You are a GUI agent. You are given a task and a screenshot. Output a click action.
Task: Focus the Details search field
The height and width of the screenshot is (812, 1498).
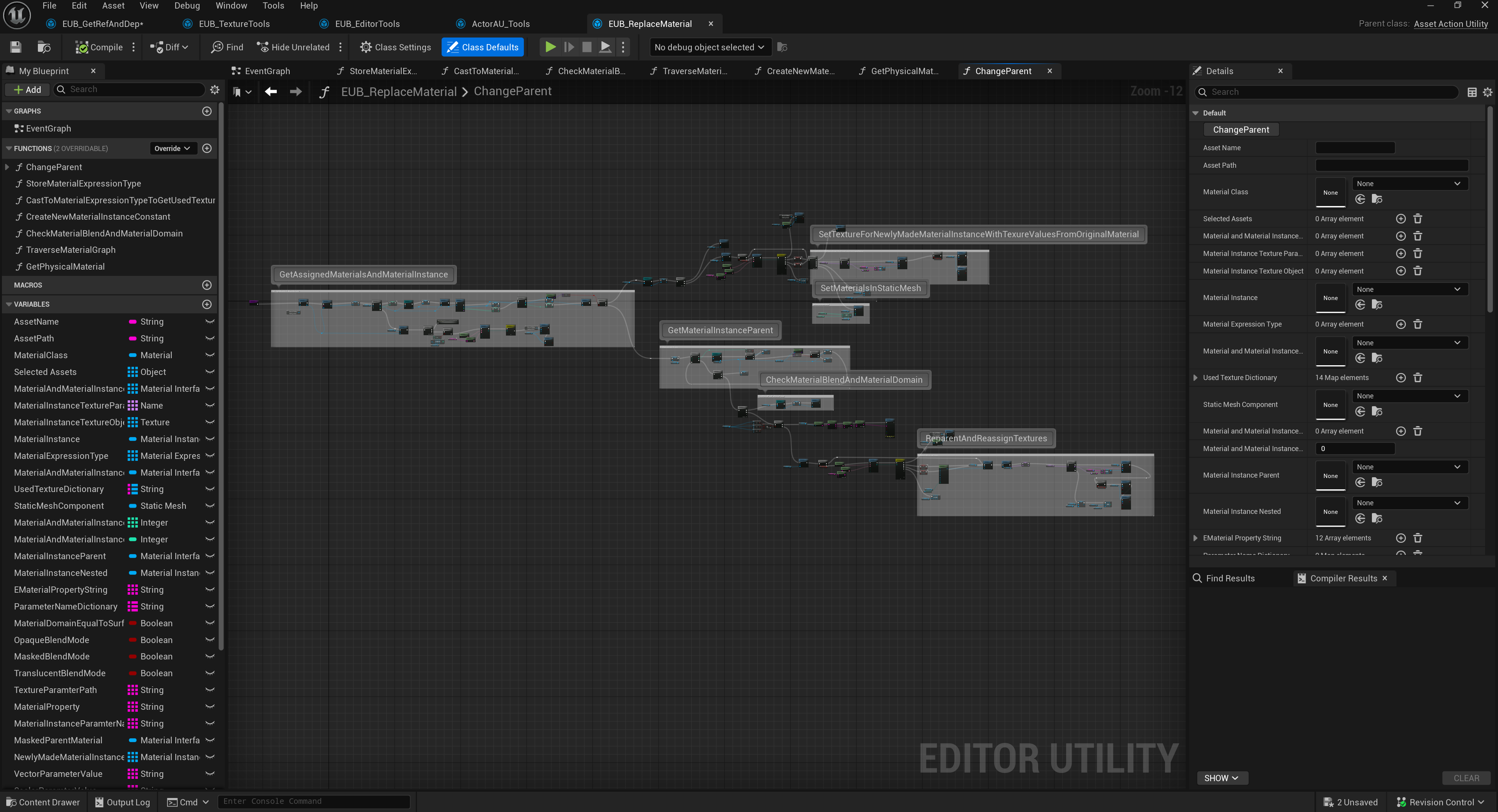[x=1326, y=92]
